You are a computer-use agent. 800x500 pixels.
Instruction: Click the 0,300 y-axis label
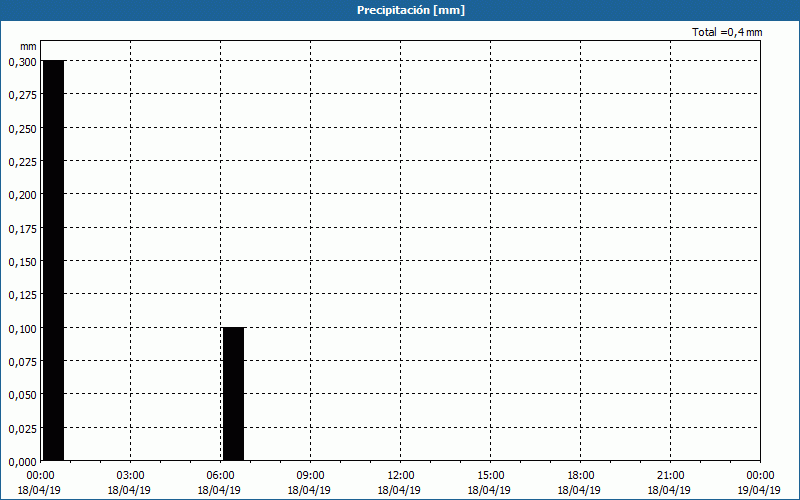(22, 62)
